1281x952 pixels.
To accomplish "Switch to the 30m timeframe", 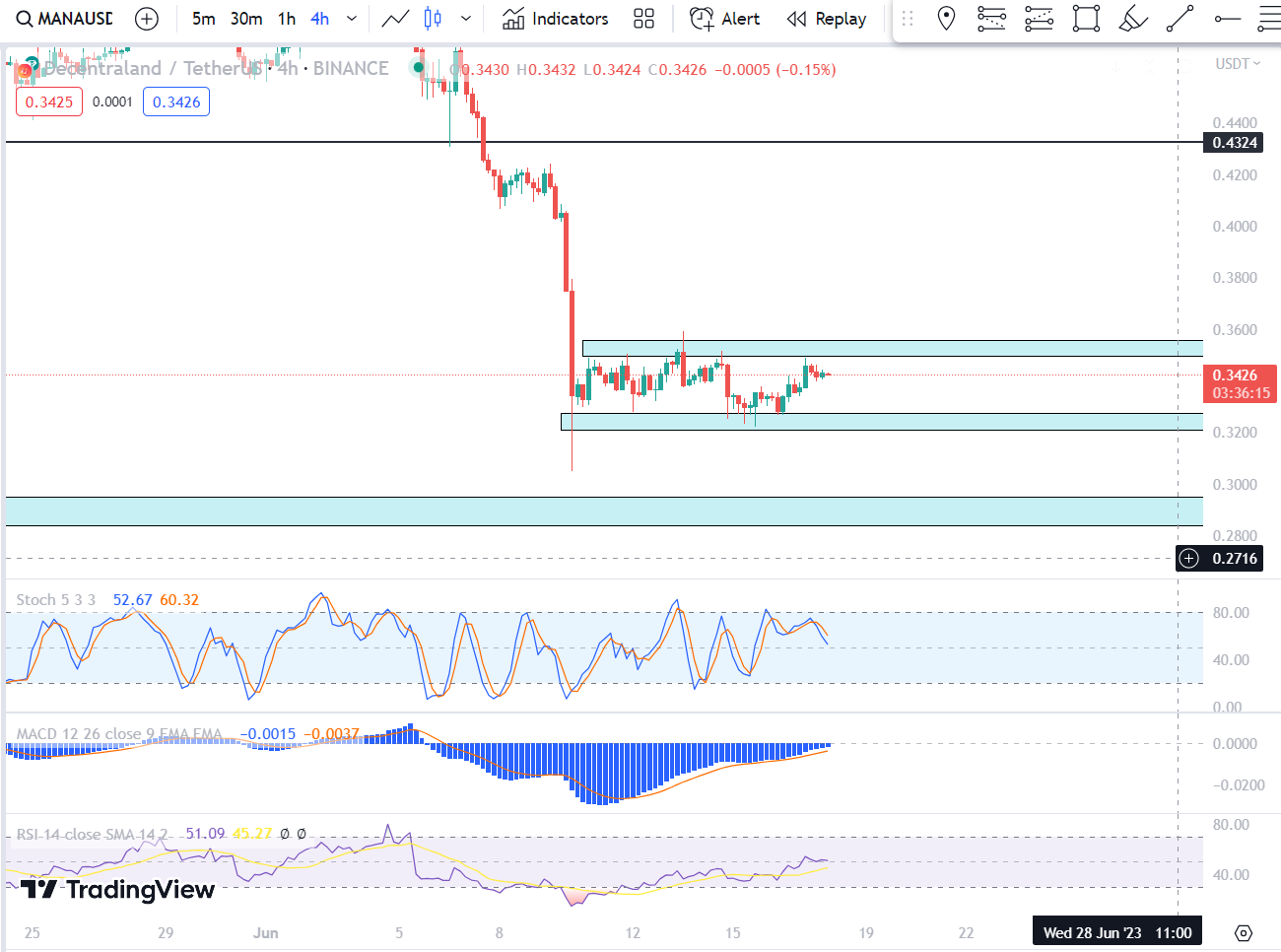I will [245, 19].
